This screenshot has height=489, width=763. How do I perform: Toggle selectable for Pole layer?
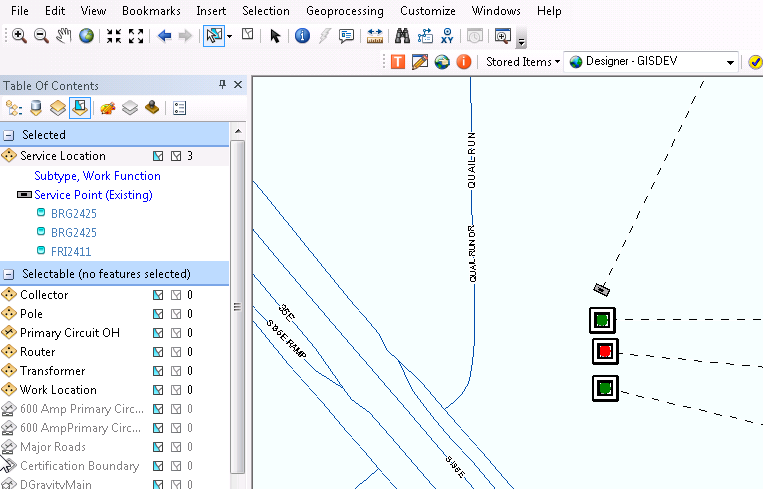(x=158, y=314)
